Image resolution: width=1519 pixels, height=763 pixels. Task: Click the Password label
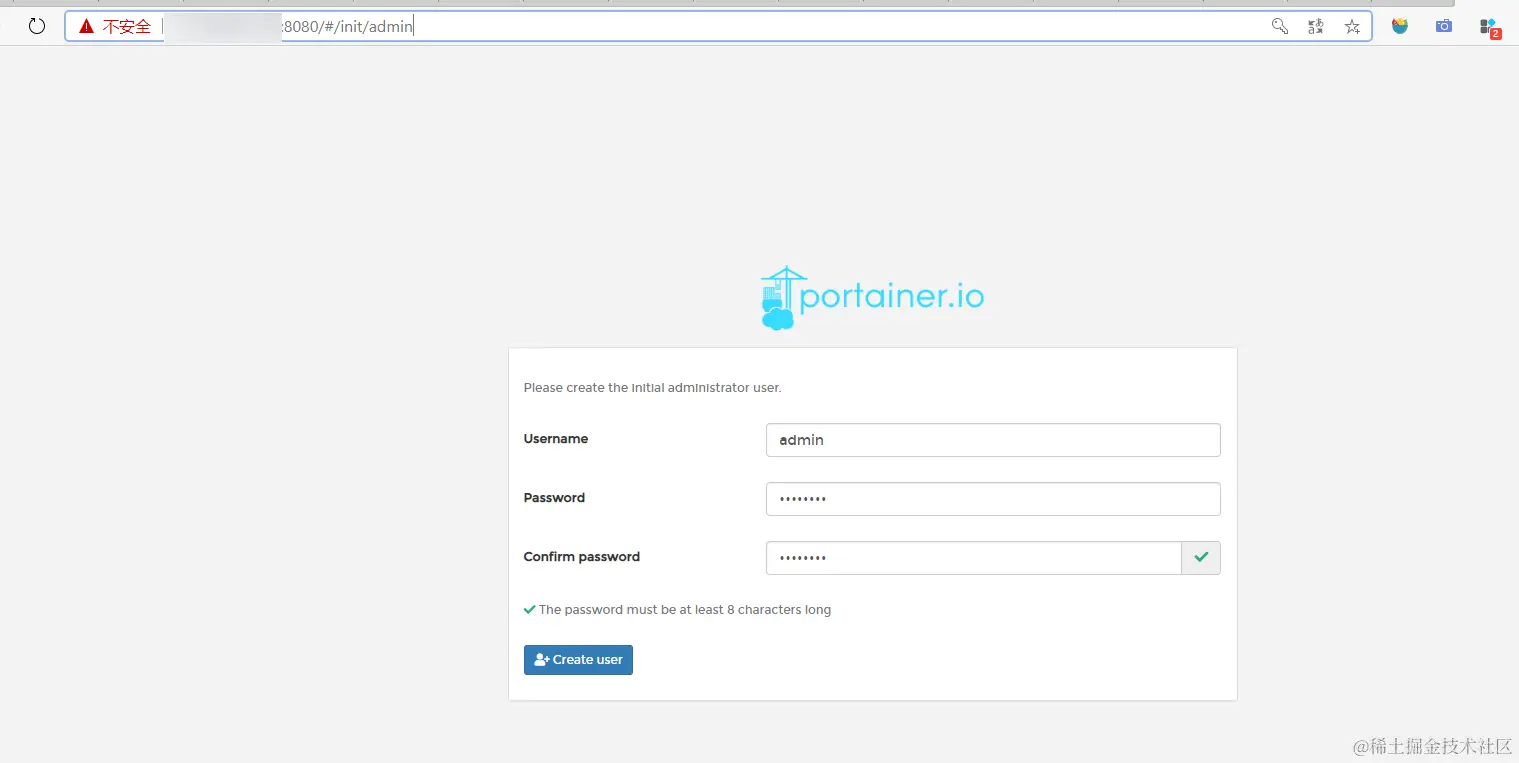point(554,498)
